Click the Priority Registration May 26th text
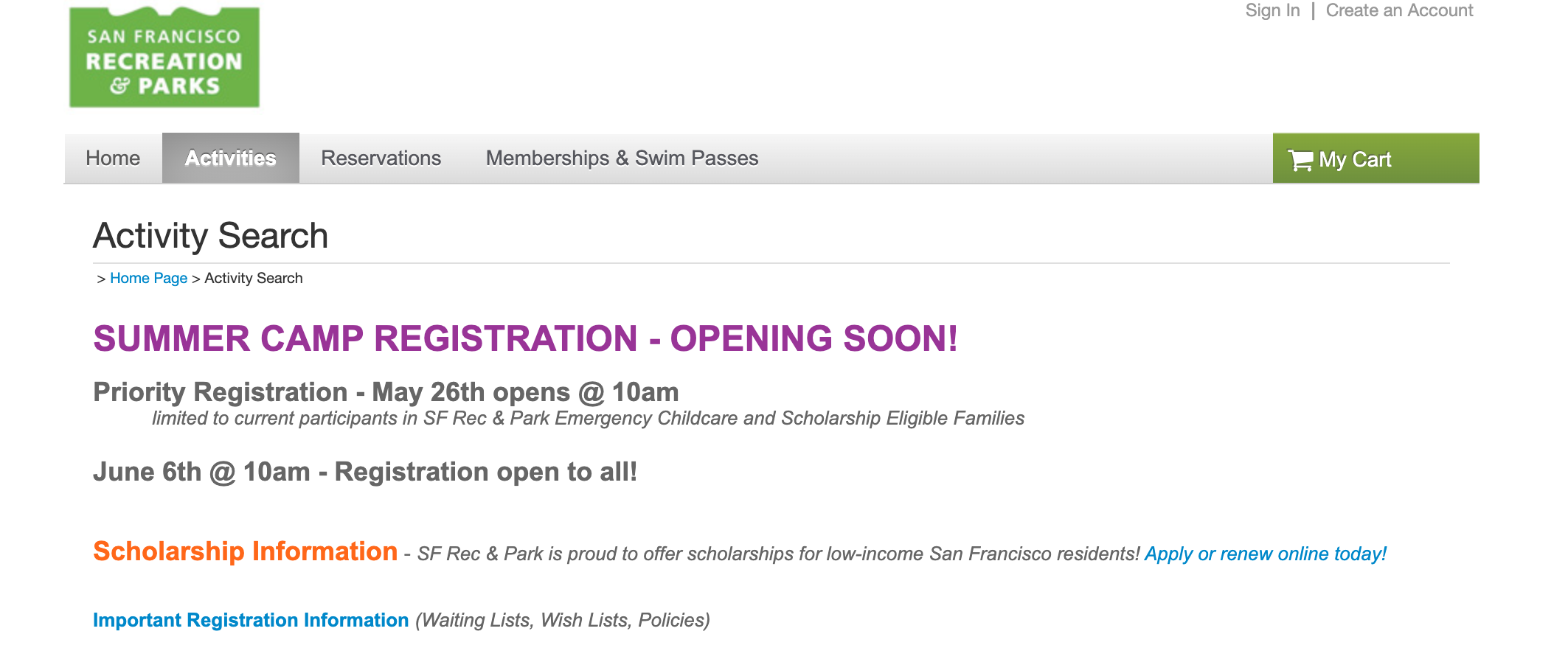The height and width of the screenshot is (662, 1568). coord(386,392)
